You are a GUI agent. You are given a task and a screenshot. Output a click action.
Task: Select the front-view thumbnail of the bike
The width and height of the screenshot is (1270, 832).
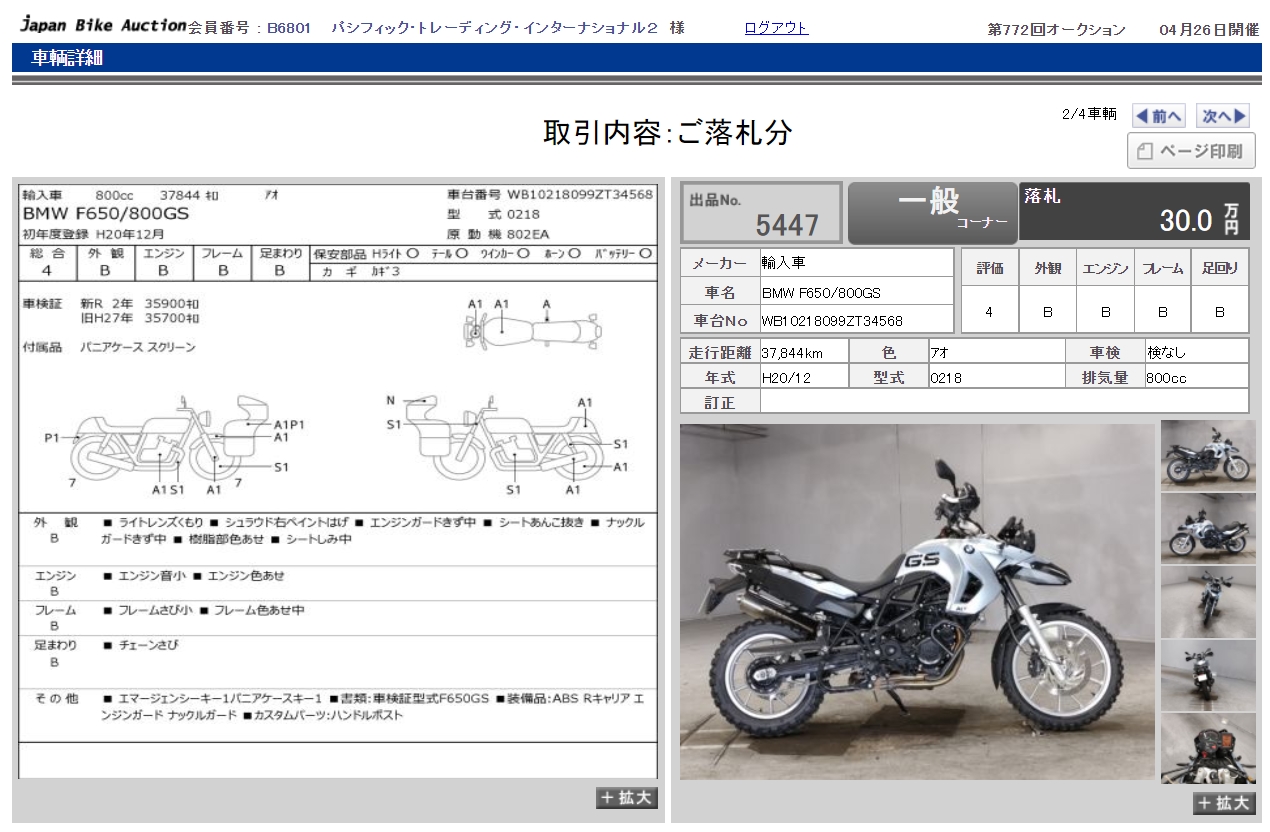(x=1208, y=601)
